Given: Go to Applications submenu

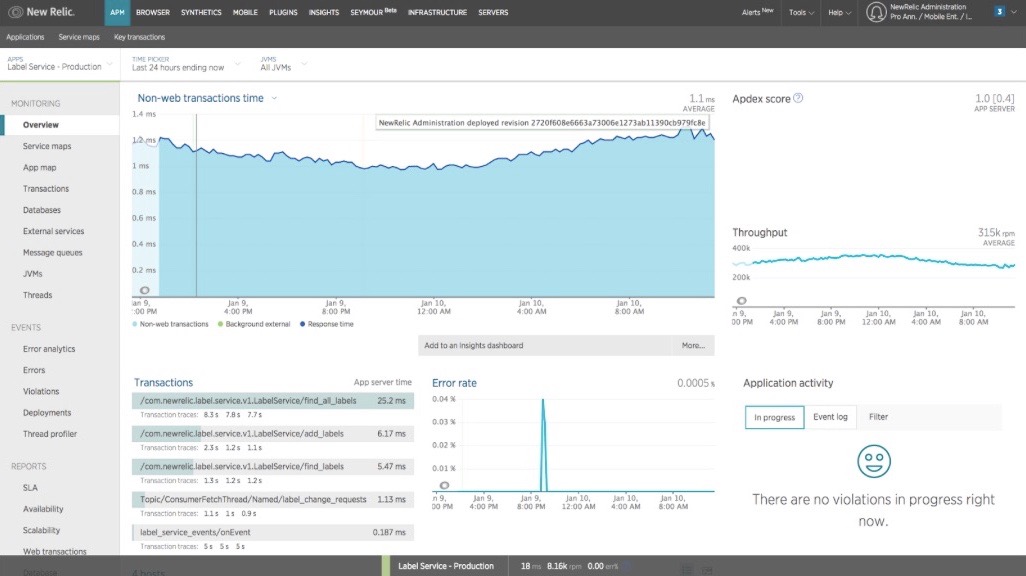Looking at the screenshot, I should (x=26, y=37).
